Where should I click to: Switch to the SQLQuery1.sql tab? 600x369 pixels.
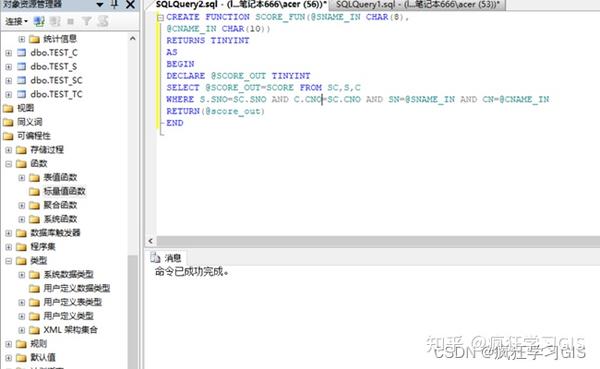click(x=418, y=5)
